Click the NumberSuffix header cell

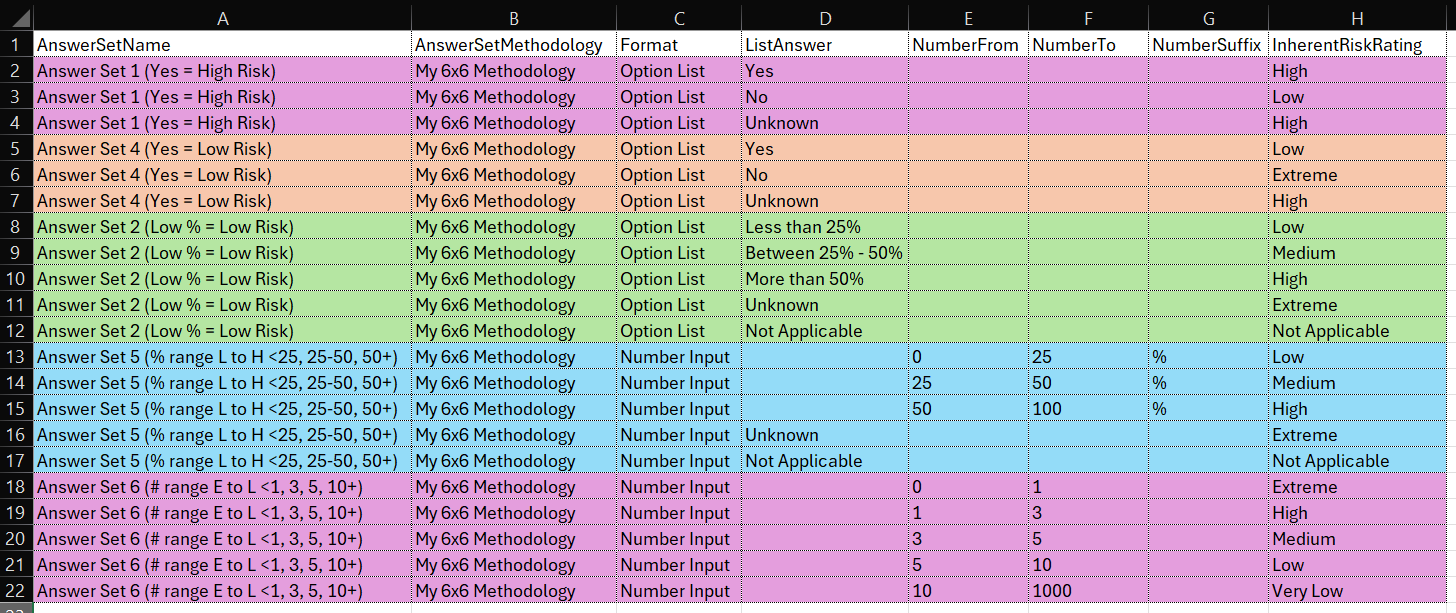coord(1208,45)
